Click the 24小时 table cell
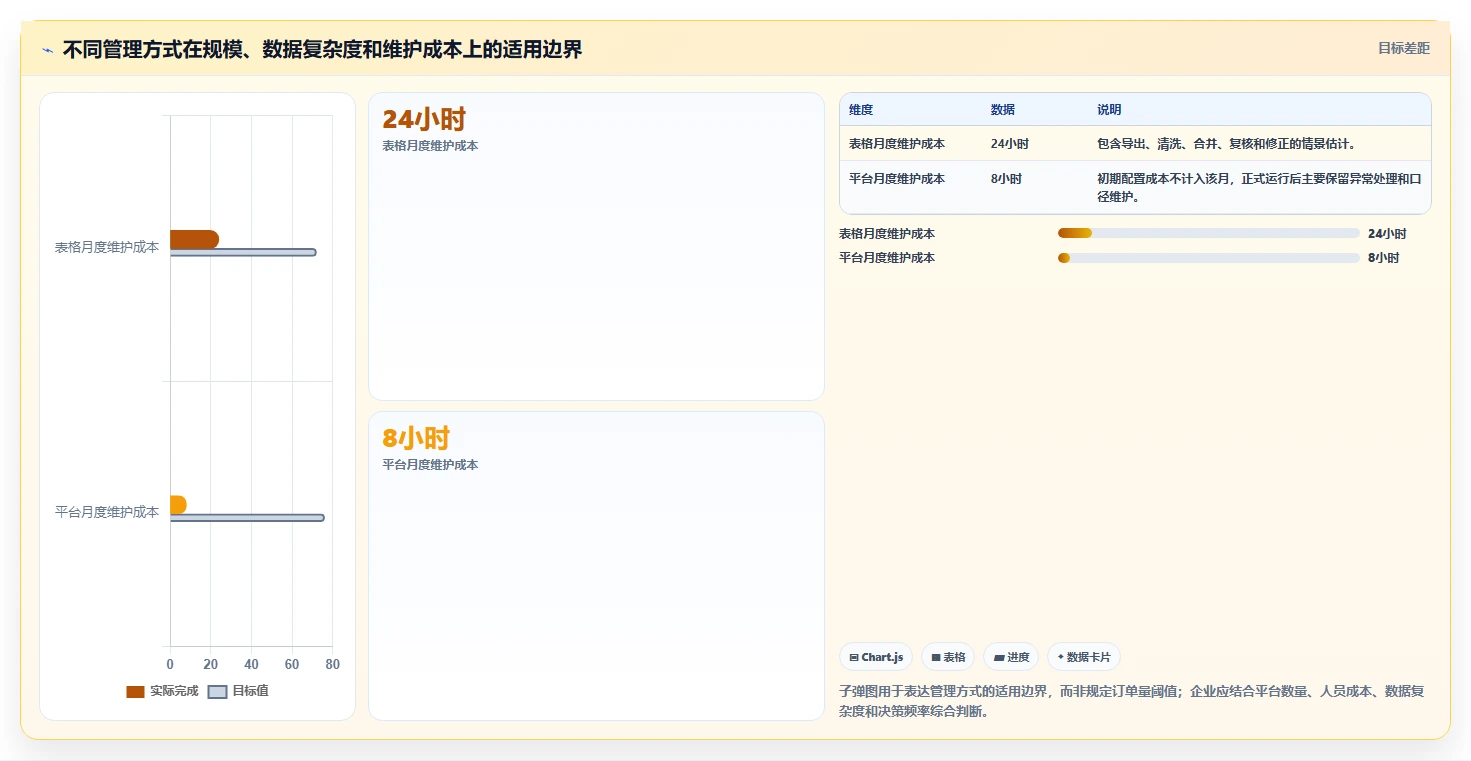This screenshot has height=761, width=1471. (1010, 144)
